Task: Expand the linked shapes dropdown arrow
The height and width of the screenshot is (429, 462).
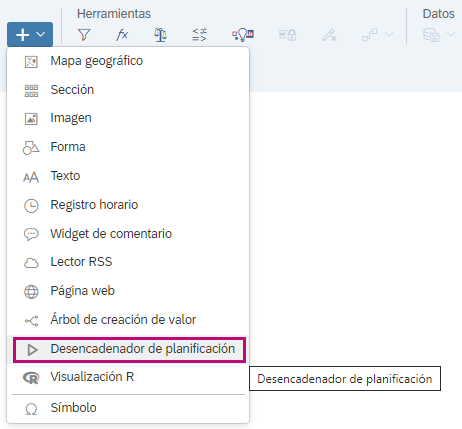Action: coord(389,34)
